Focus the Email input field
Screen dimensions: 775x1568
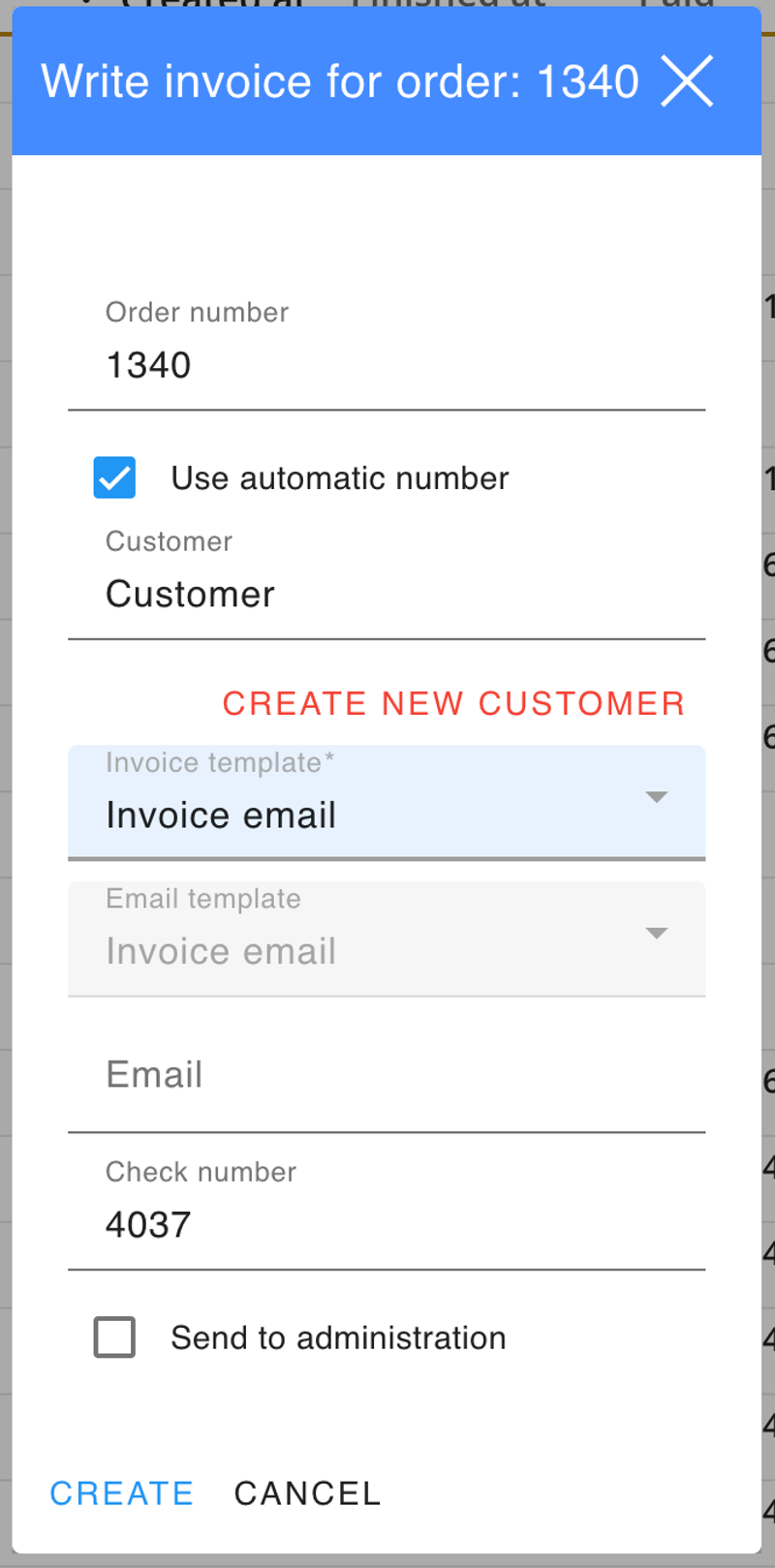click(x=386, y=1076)
